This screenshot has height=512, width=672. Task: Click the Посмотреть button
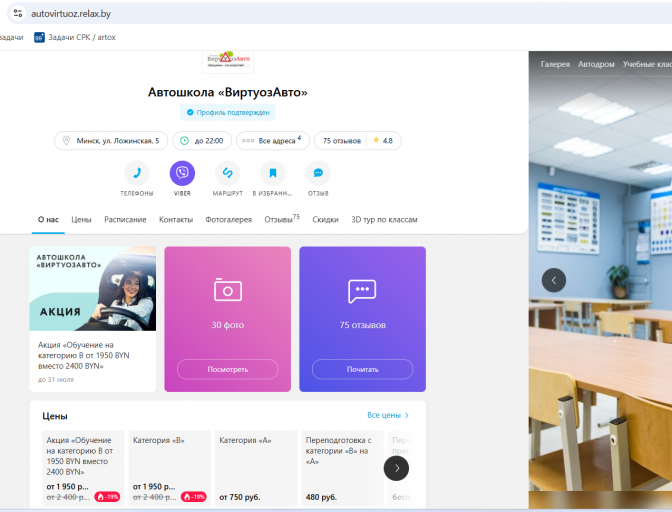[x=228, y=369]
